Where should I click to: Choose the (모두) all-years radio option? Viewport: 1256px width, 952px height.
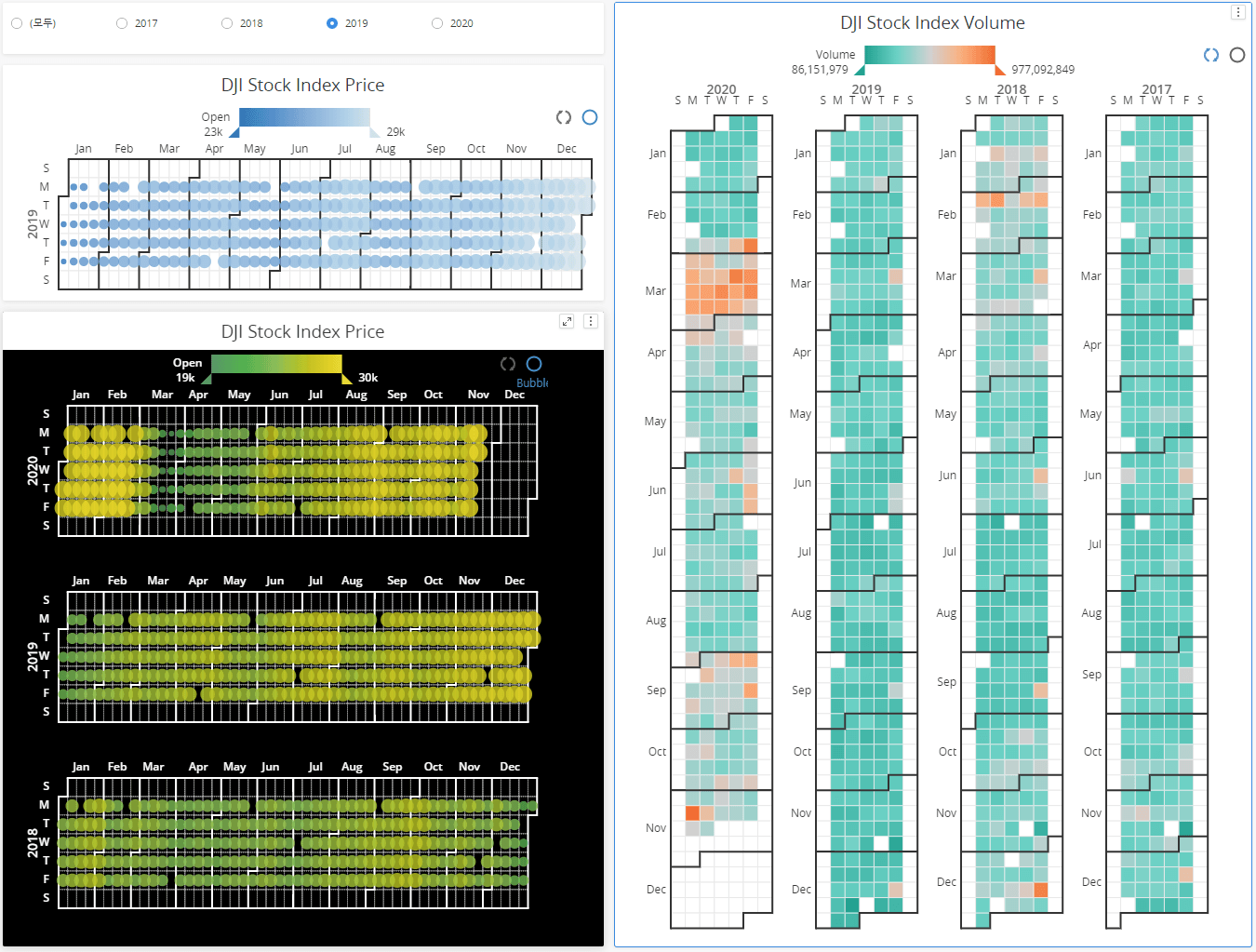[x=17, y=23]
